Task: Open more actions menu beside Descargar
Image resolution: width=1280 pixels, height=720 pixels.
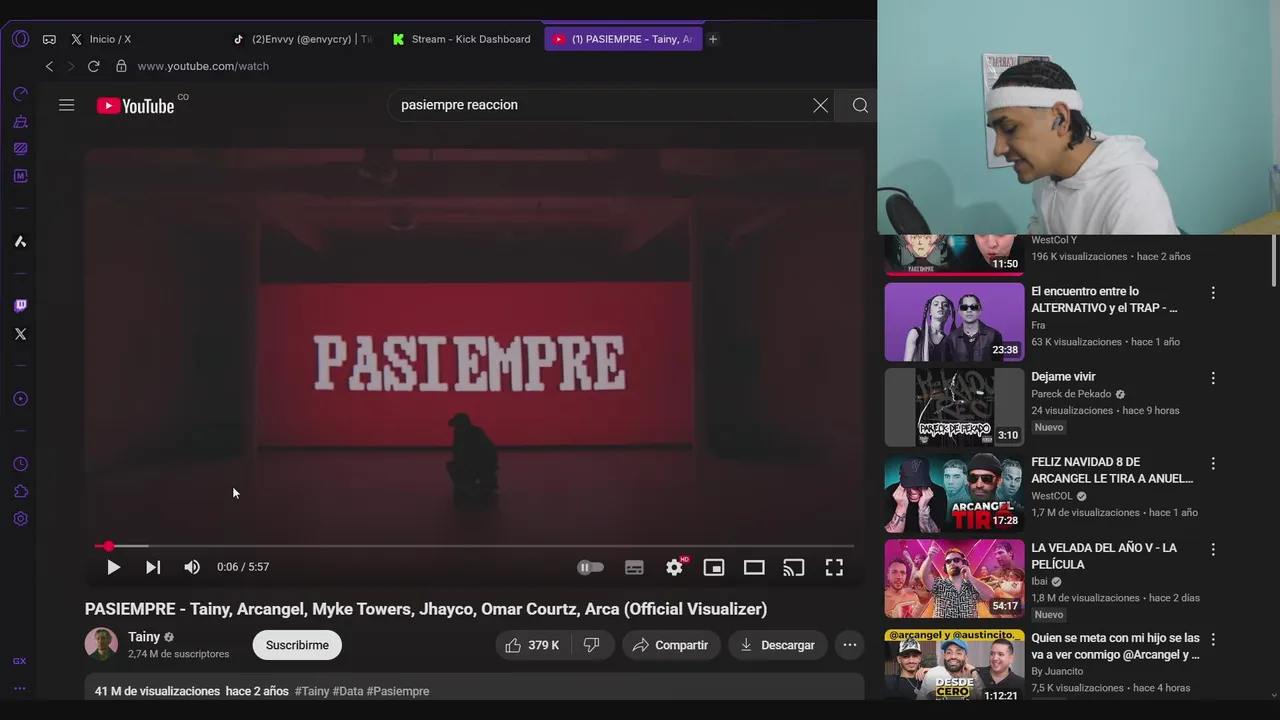Action: 850,645
